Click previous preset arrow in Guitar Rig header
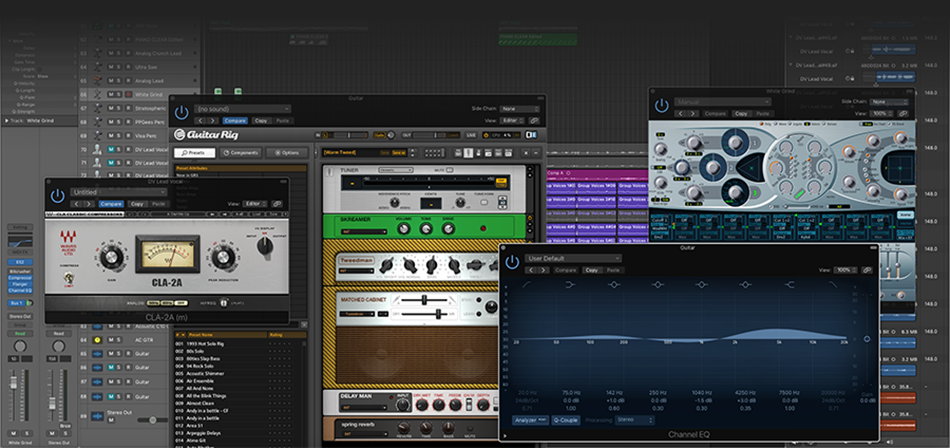Viewport: 950px width, 448px height. [x=201, y=121]
